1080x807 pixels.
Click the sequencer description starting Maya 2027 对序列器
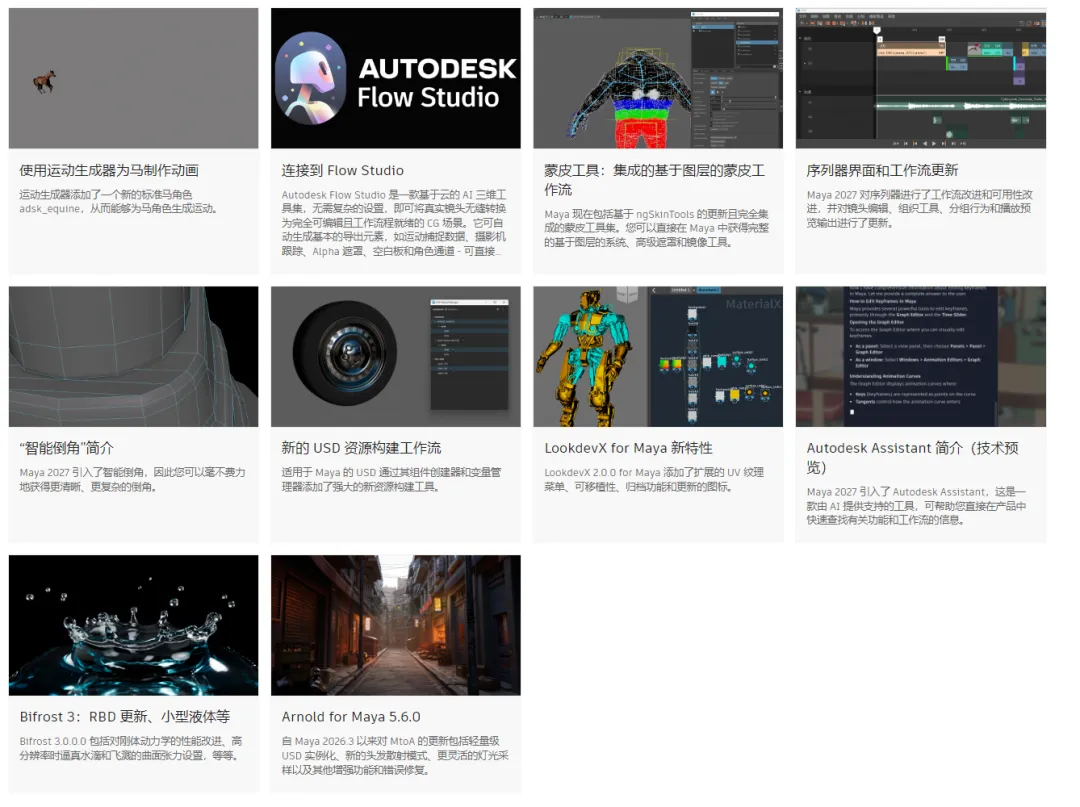click(920, 209)
